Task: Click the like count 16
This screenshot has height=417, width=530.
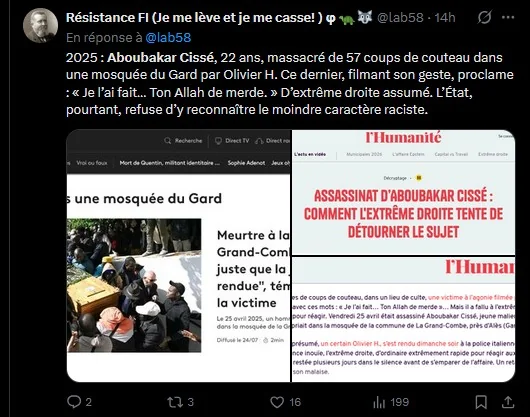Action: [295, 402]
